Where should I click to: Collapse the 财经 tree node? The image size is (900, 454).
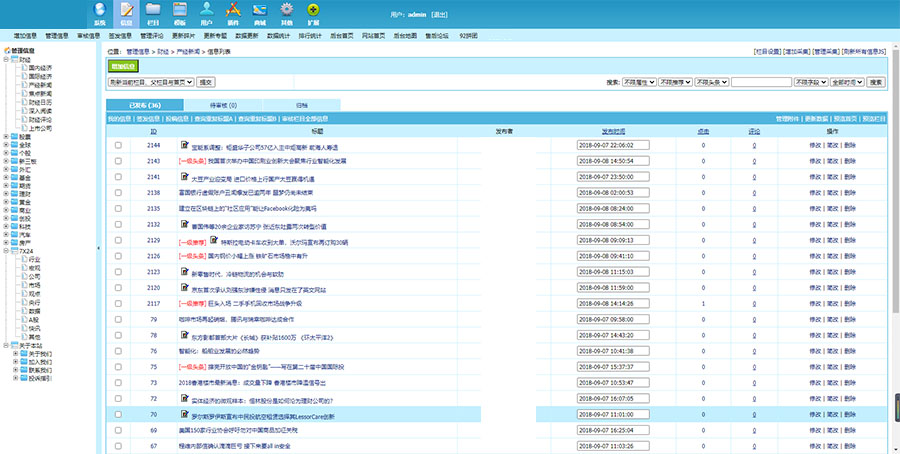click(x=6, y=59)
